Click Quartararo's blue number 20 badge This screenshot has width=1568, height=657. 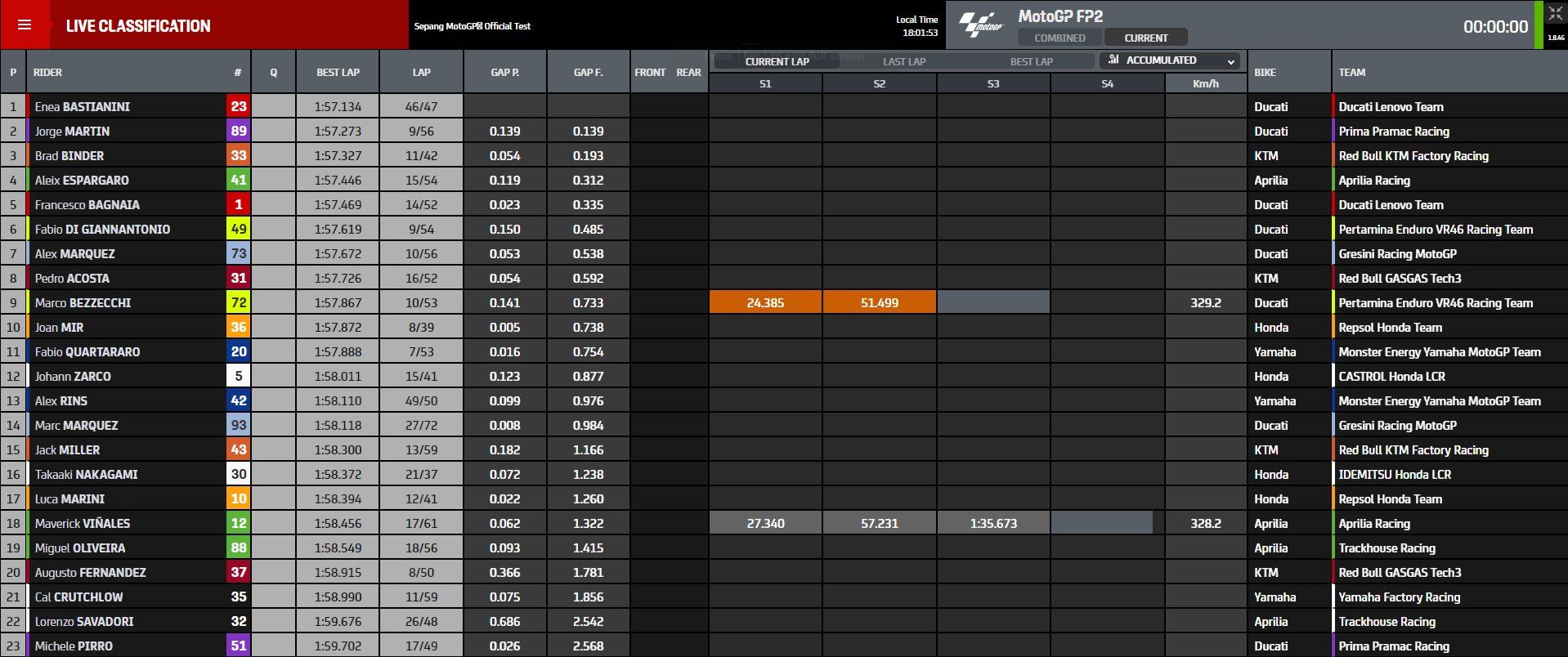pyautogui.click(x=238, y=351)
